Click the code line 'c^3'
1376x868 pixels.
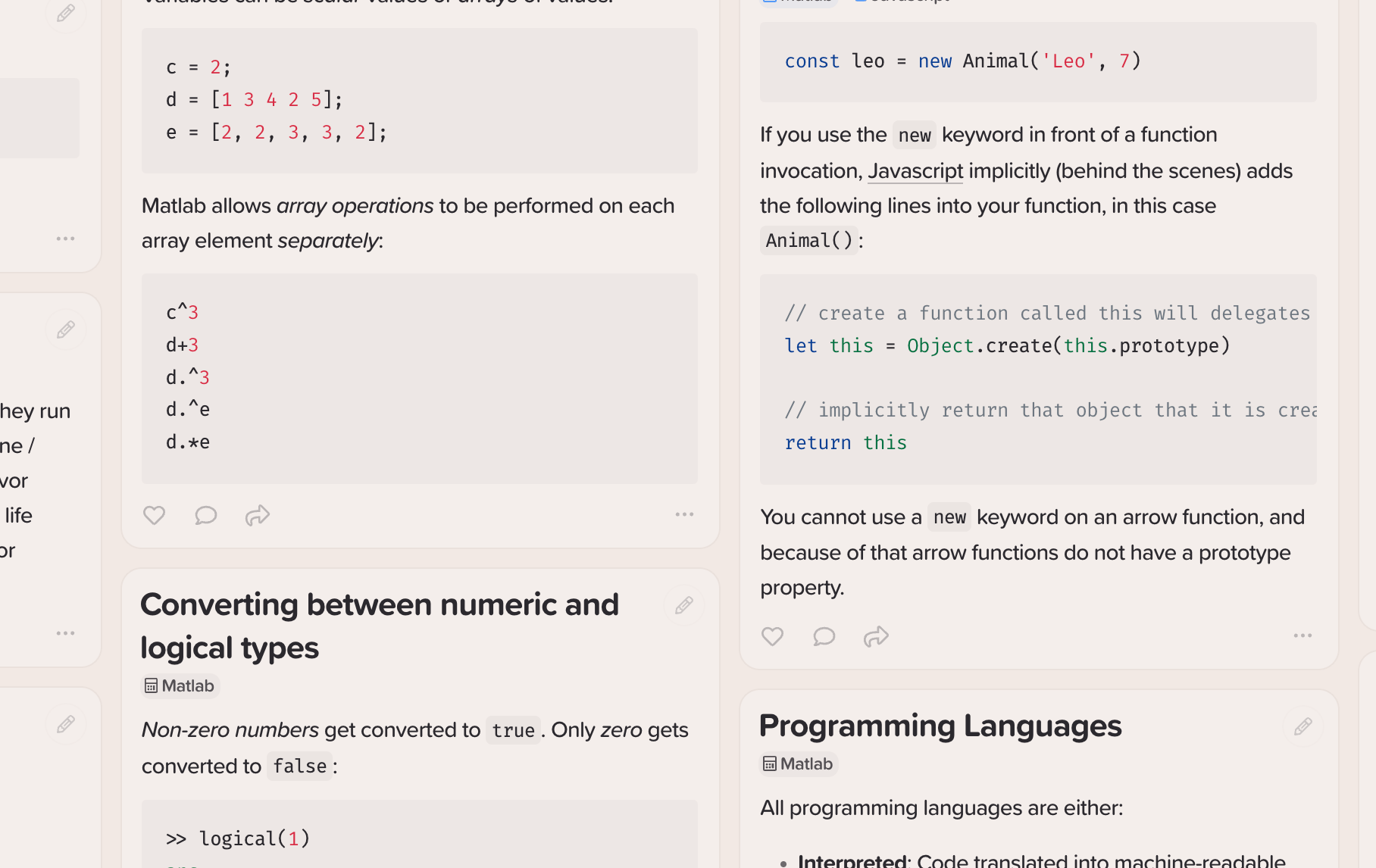point(182,312)
